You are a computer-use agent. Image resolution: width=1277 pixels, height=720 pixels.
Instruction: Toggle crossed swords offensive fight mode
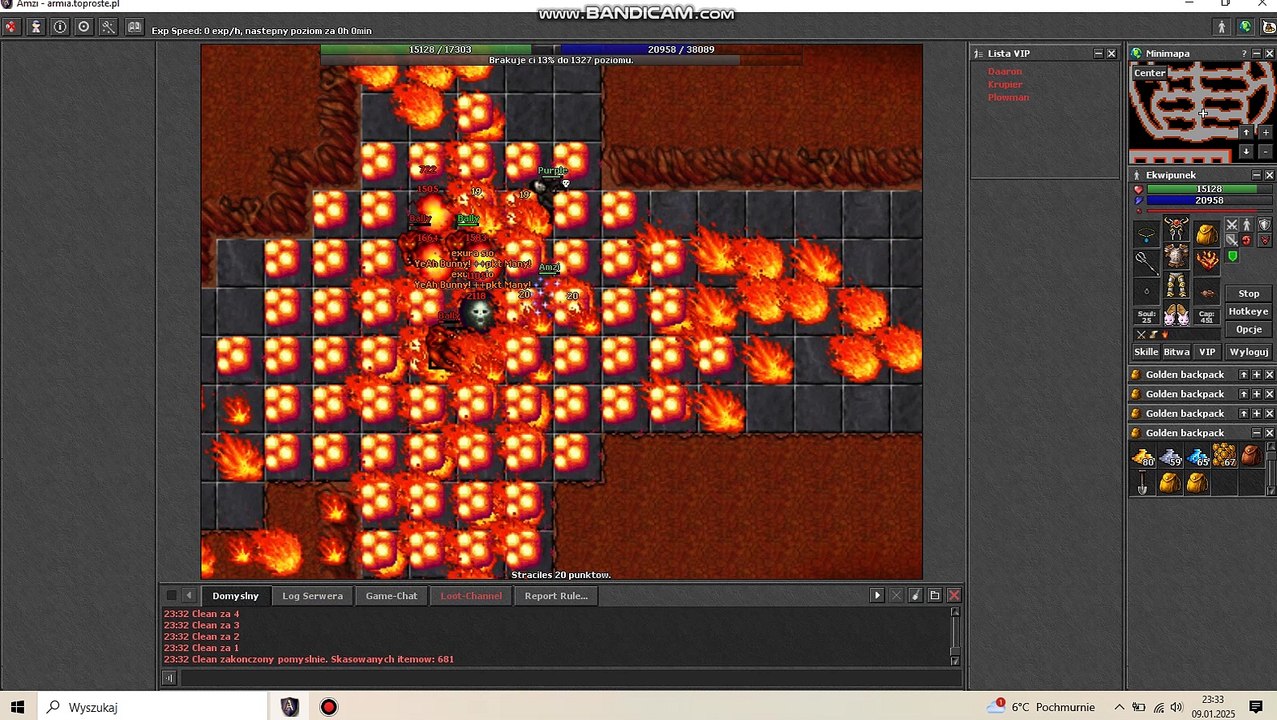coord(1232,225)
